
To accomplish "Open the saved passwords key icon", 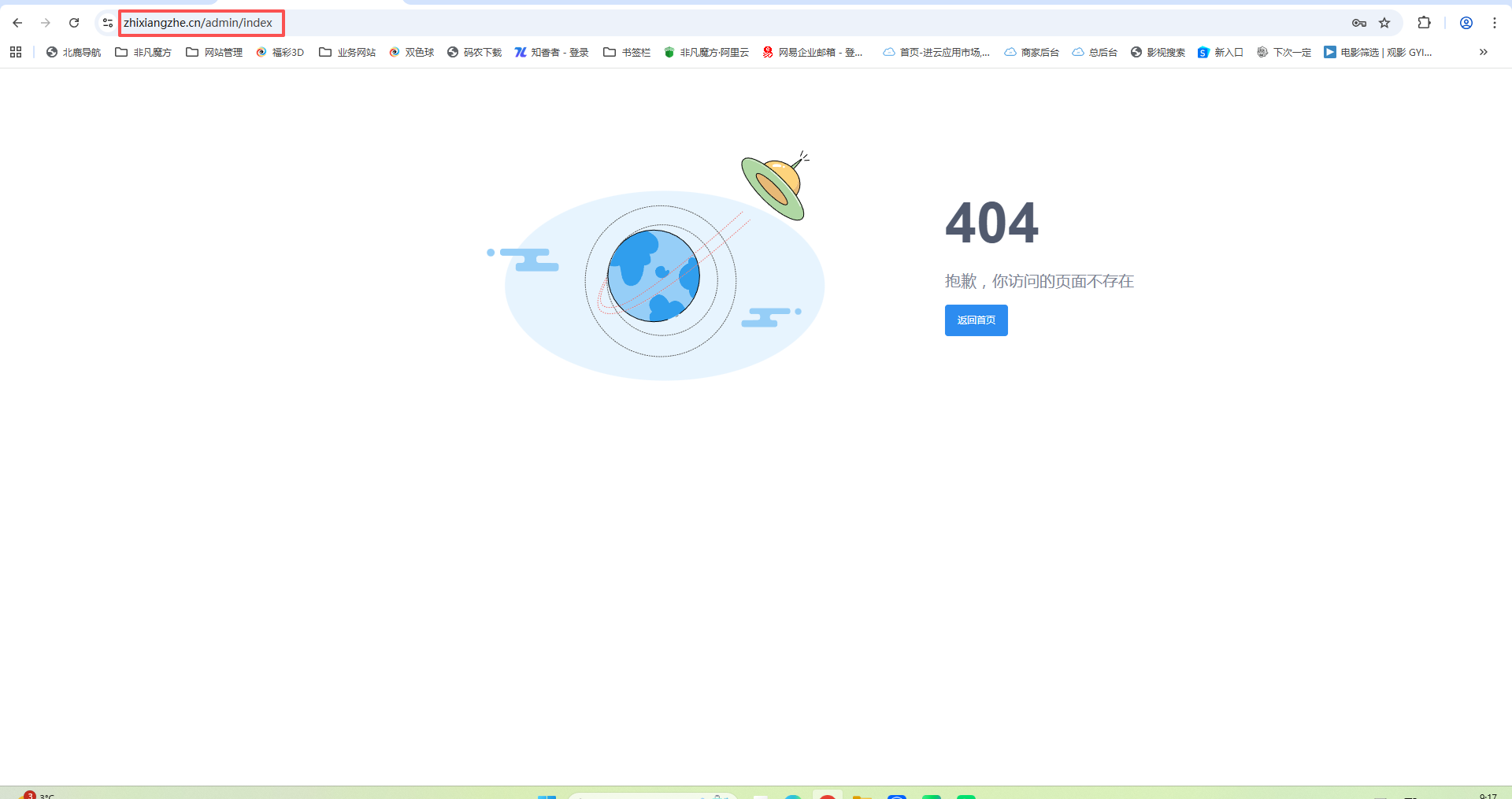I will pyautogui.click(x=1358, y=23).
